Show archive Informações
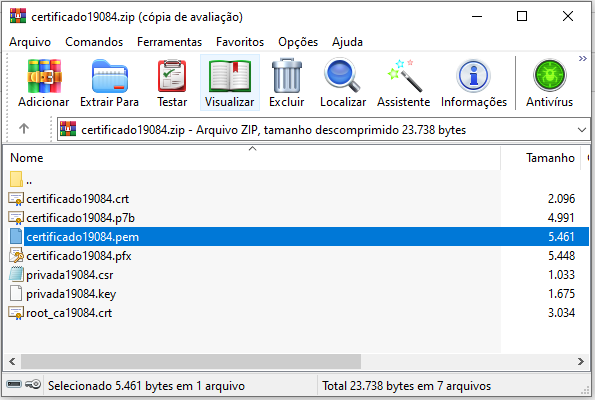This screenshot has height=400, width=595. (x=474, y=83)
